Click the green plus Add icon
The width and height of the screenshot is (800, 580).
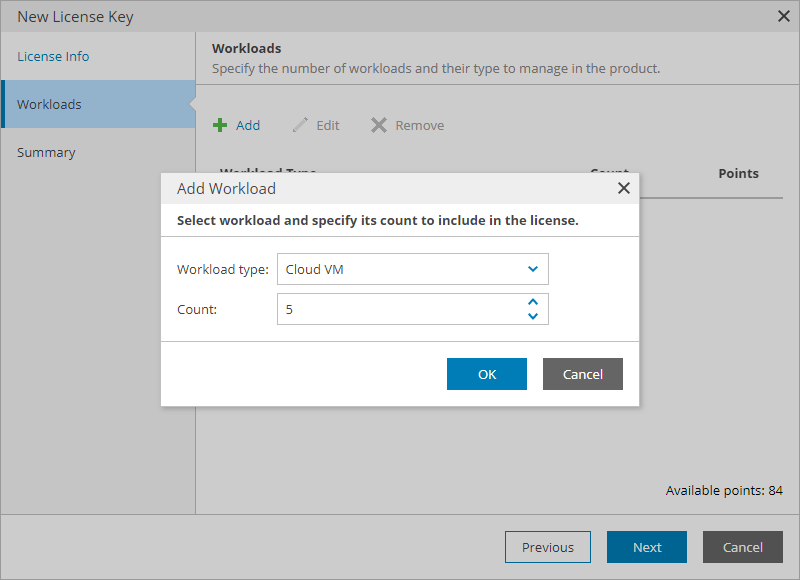click(220, 126)
